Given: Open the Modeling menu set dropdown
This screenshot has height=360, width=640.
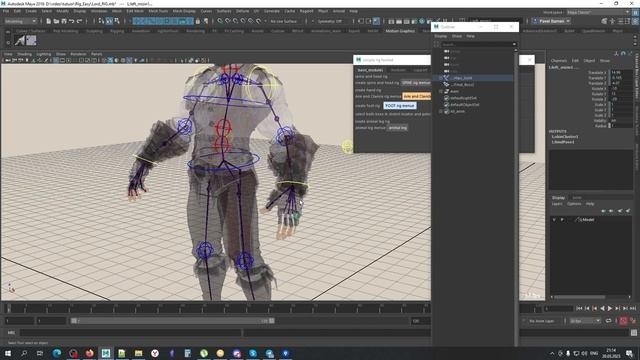Looking at the screenshot, I should tap(21, 21).
